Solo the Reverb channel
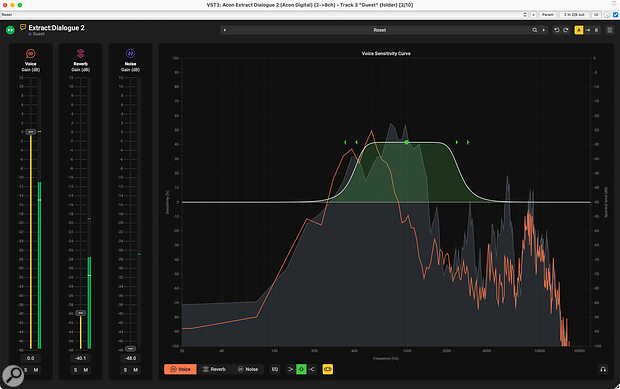The image size is (620, 389). point(76,370)
